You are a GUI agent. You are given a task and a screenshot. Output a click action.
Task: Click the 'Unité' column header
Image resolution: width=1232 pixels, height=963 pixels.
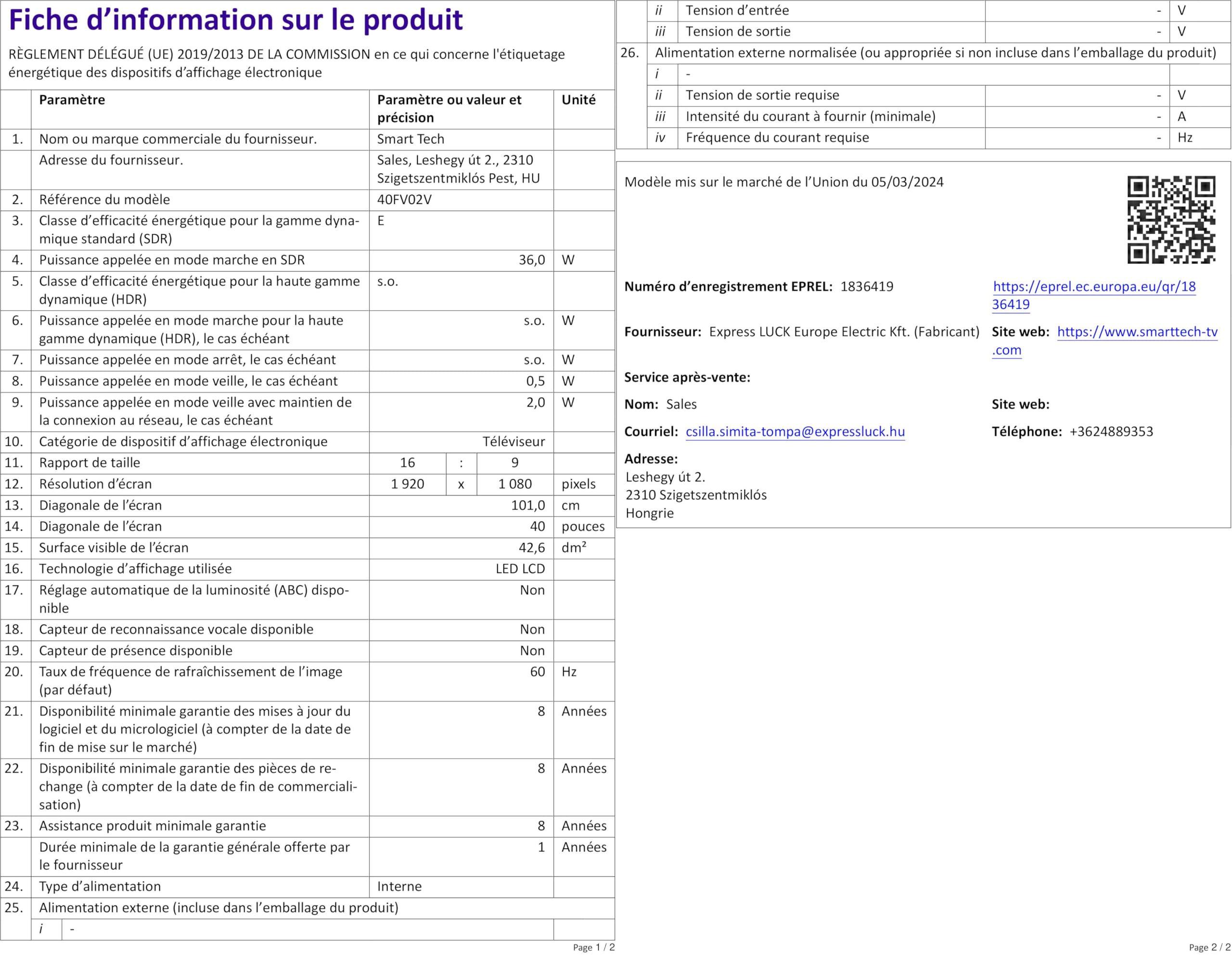click(x=578, y=100)
